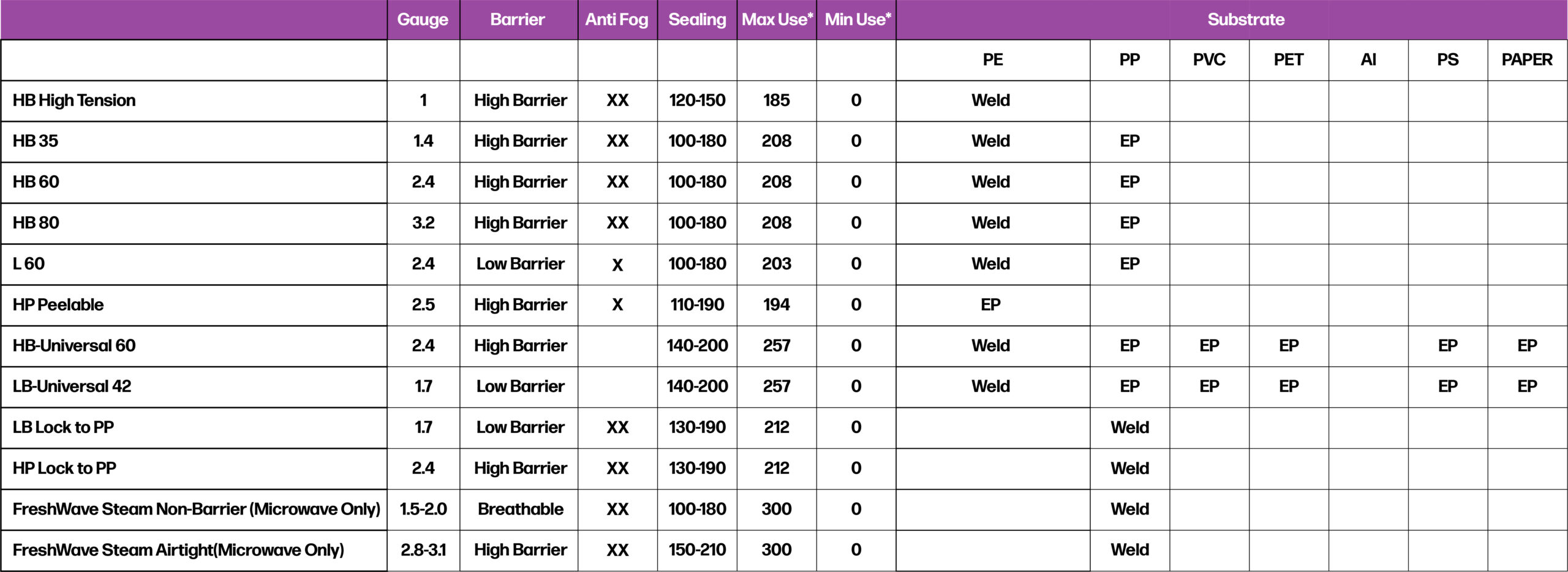
Task: Select the 185 max use value
Action: tap(776, 100)
